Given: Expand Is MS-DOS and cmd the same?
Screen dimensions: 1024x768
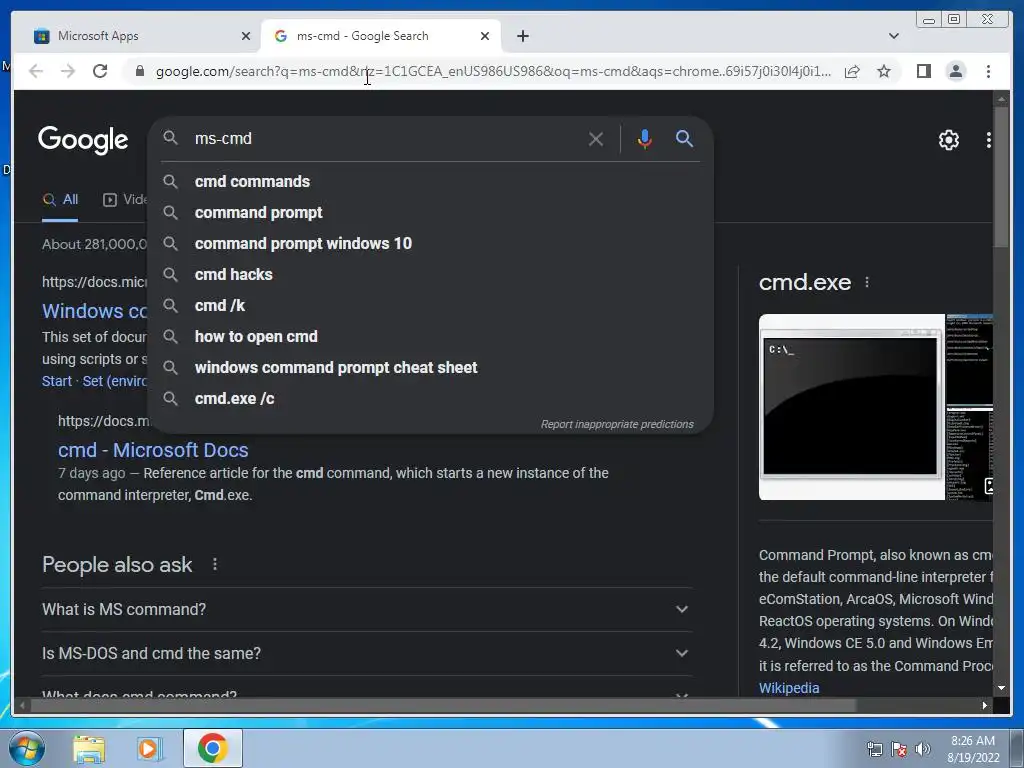Looking at the screenshot, I should pos(366,653).
